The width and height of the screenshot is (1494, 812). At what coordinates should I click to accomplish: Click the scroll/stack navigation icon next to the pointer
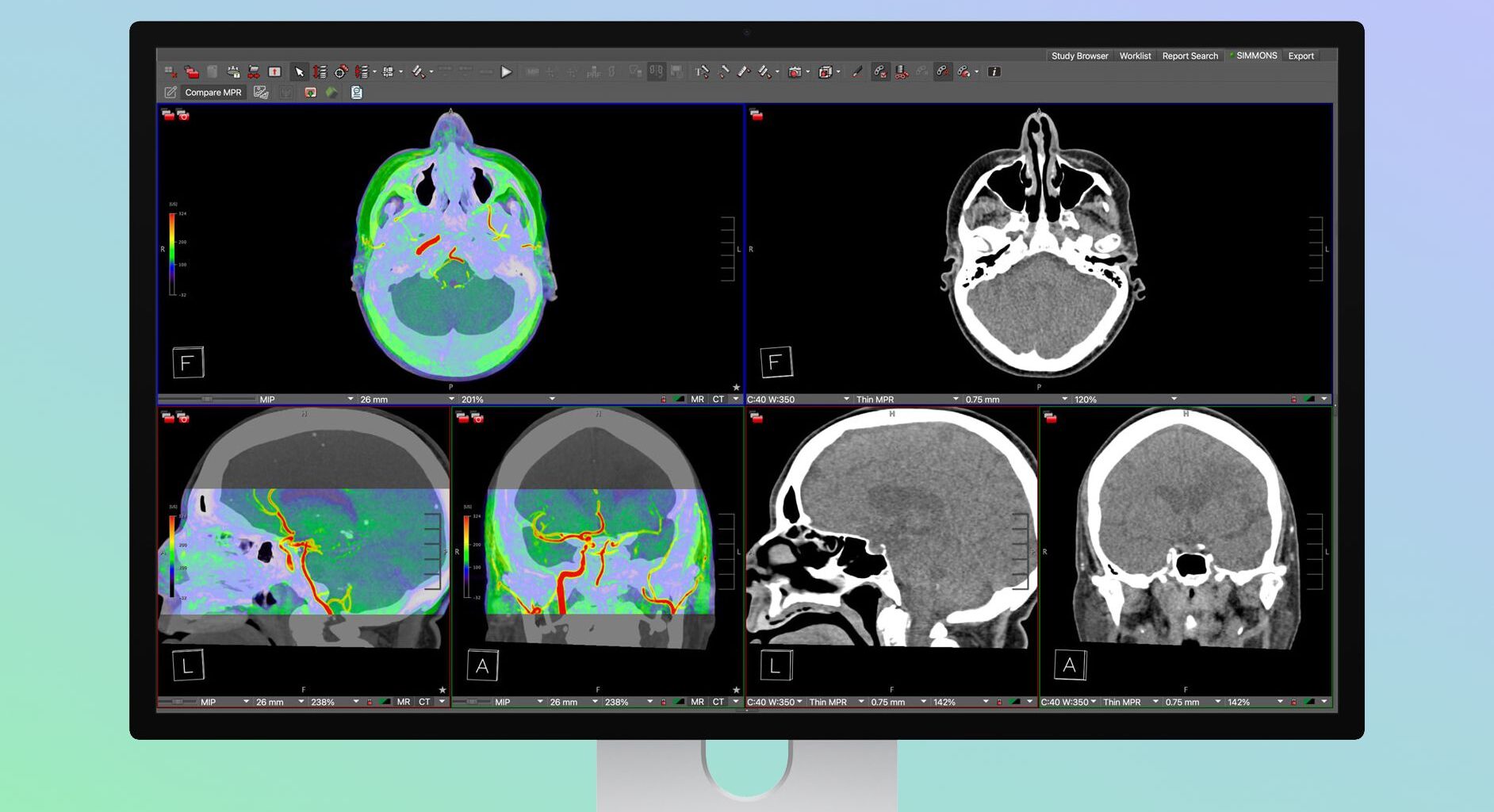[320, 71]
